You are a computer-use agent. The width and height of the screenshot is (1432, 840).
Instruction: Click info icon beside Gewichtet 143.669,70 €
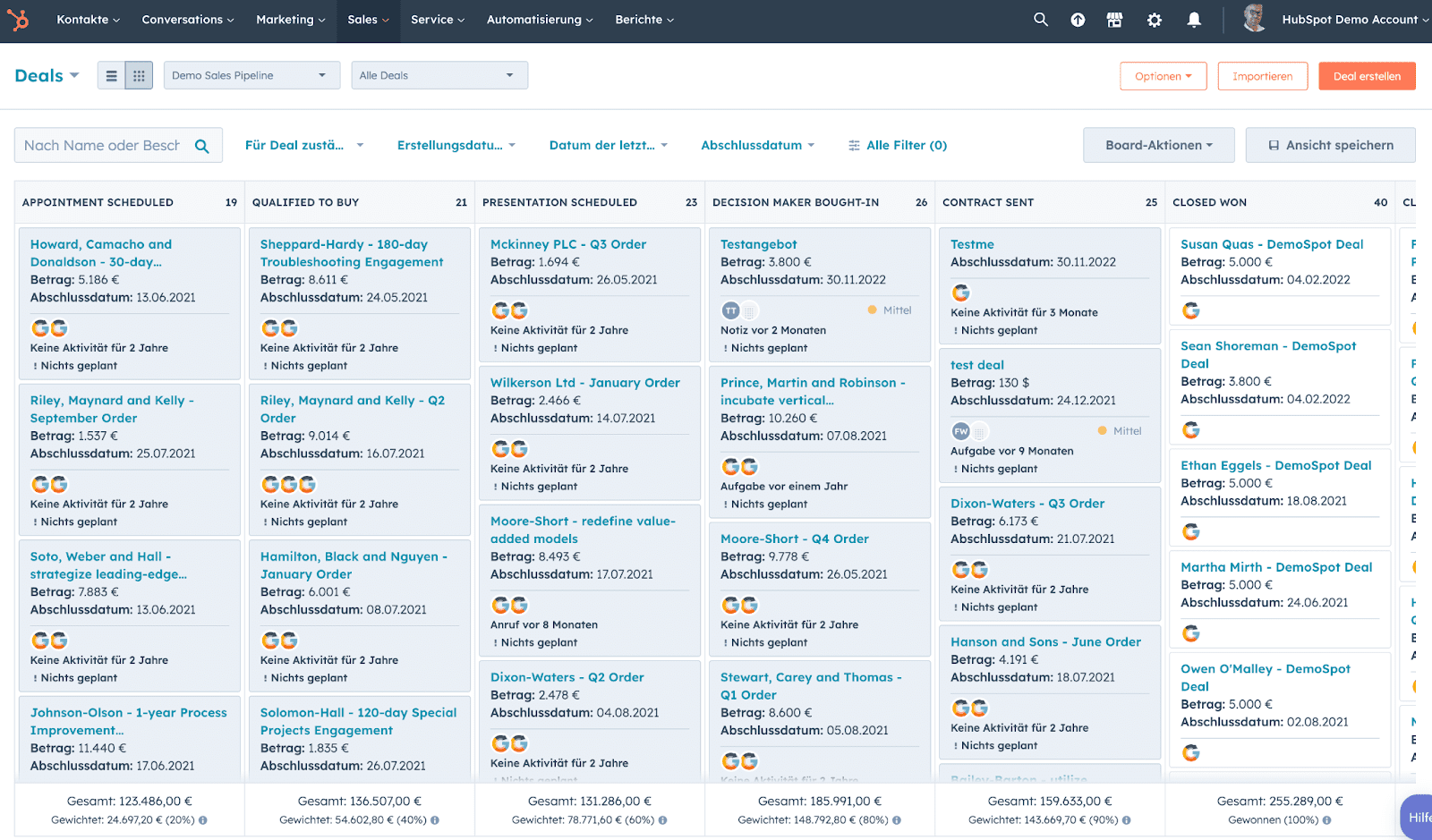(1127, 820)
